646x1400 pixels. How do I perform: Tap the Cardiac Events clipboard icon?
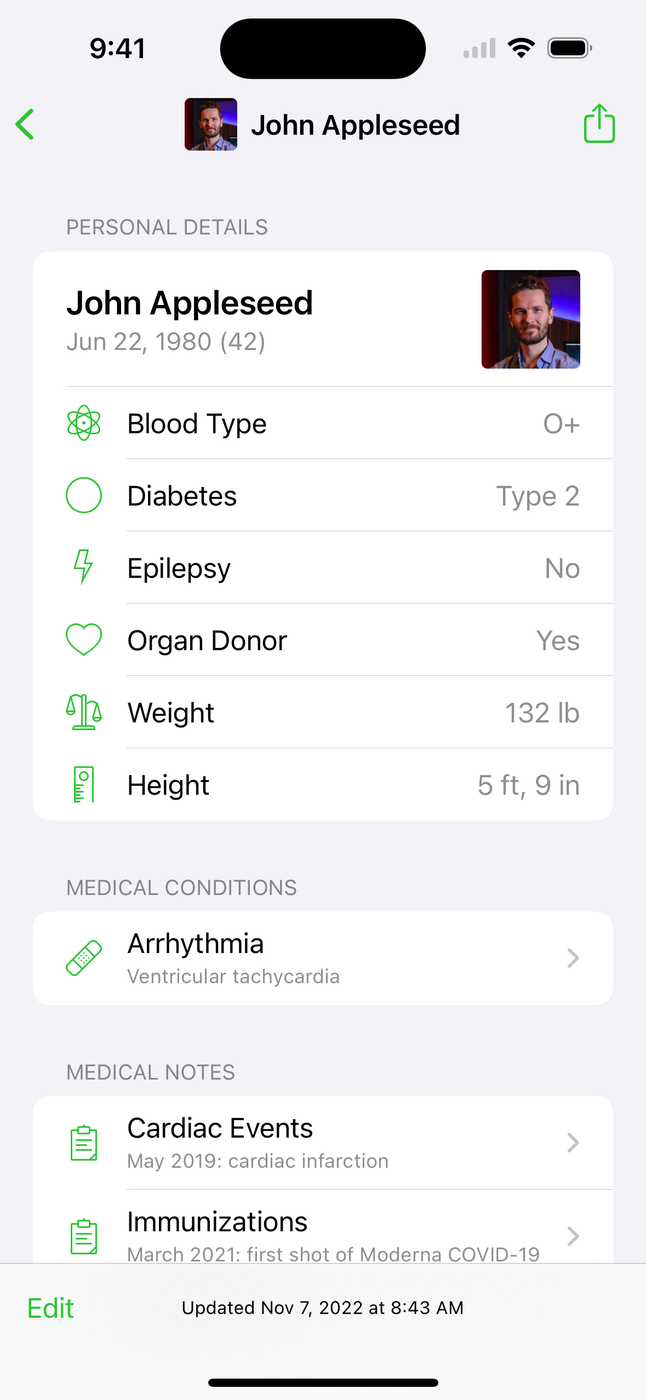84,1143
